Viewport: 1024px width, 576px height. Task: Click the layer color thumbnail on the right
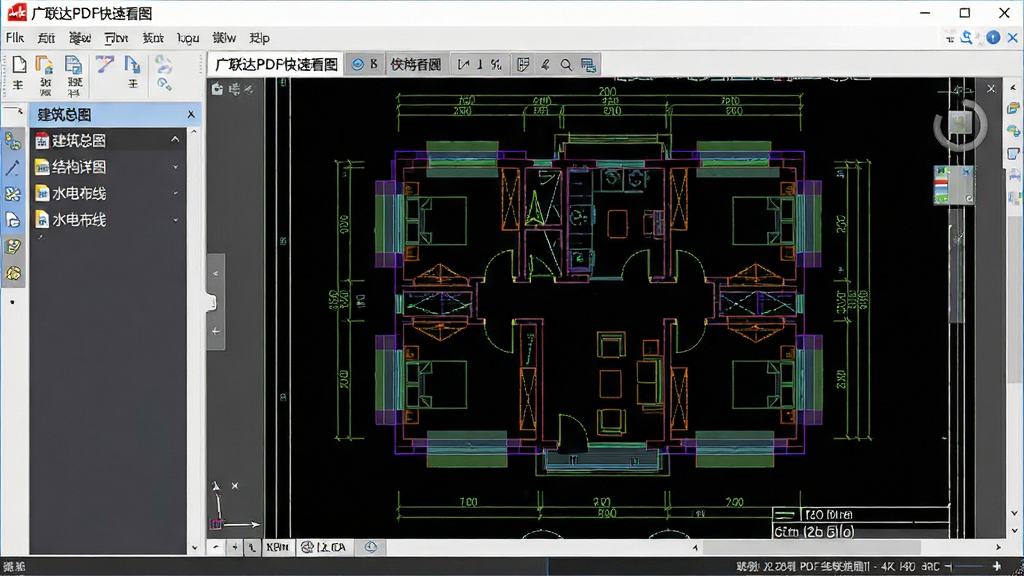pos(953,185)
